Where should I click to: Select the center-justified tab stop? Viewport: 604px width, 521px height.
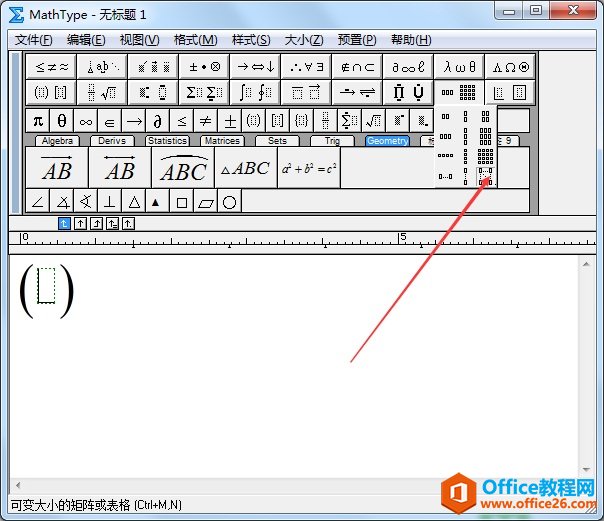pyautogui.click(x=80, y=223)
